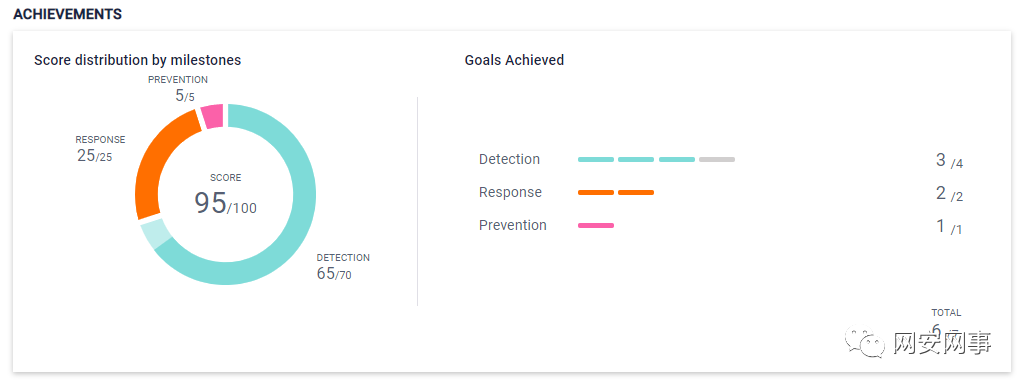Image resolution: width=1025 pixels, height=388 pixels.
Task: Select the PREVENTION 5/5 chart label
Action: pyautogui.click(x=178, y=88)
